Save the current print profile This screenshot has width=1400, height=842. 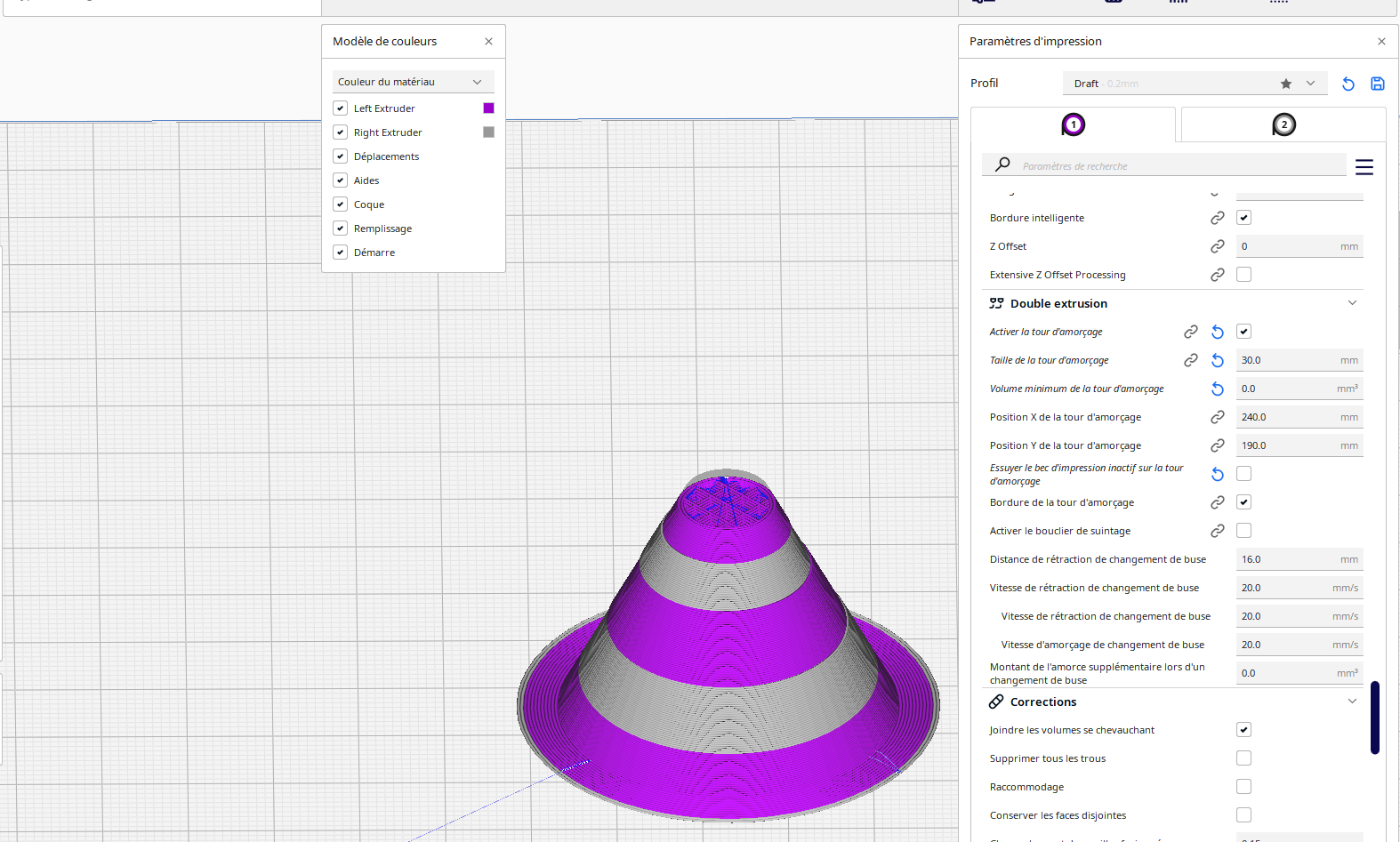pos(1377,84)
